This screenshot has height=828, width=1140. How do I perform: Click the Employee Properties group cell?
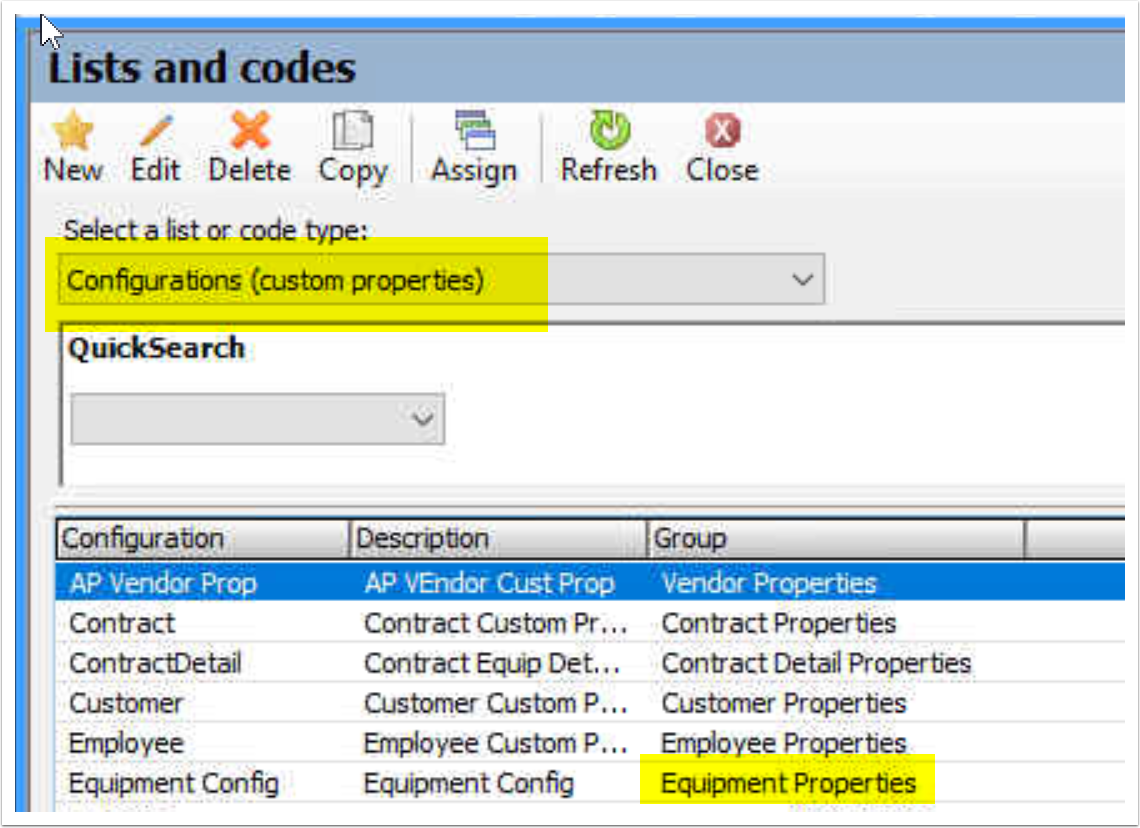pos(784,743)
